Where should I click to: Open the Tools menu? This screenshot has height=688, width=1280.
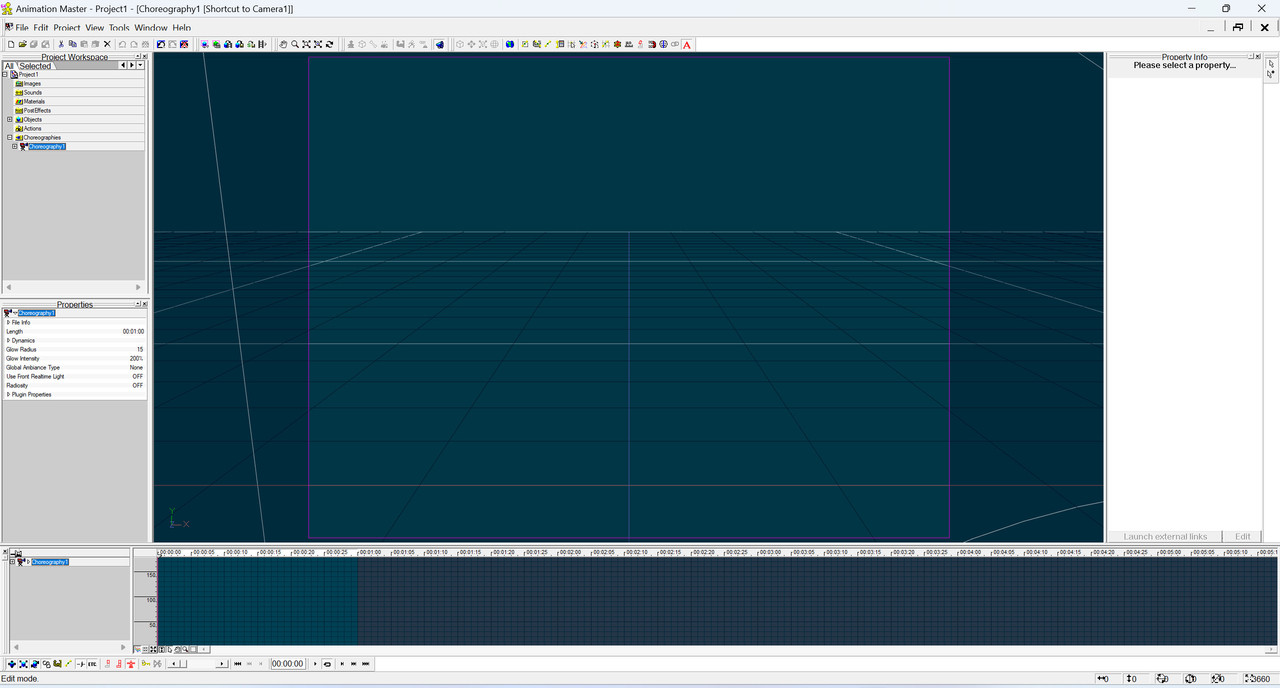(119, 28)
